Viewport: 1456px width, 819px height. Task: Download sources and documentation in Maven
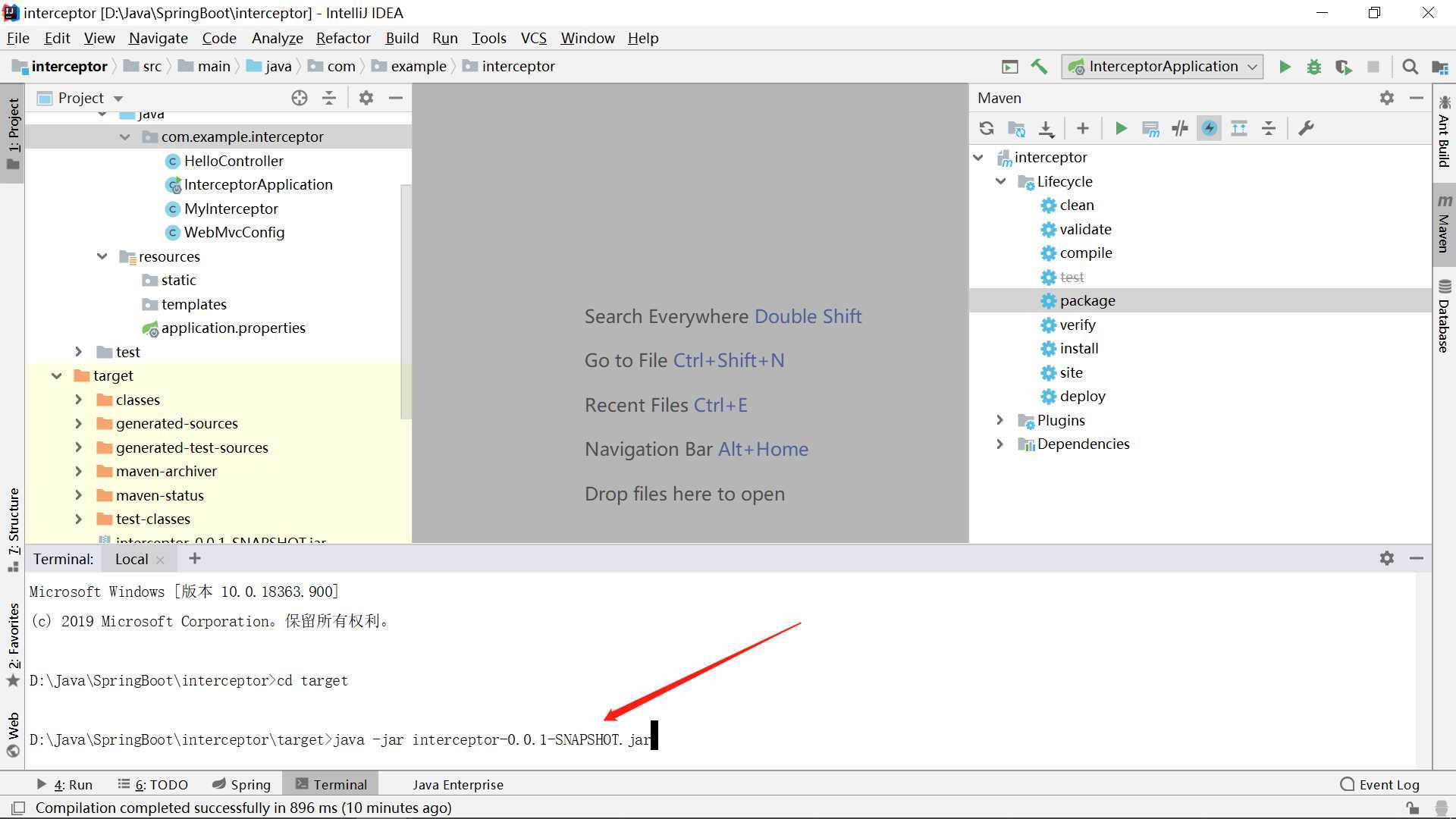pyautogui.click(x=1046, y=129)
